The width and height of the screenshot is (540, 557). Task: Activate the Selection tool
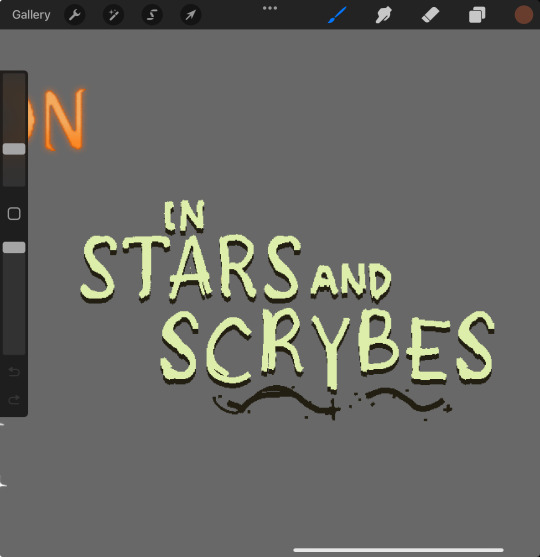click(x=152, y=15)
